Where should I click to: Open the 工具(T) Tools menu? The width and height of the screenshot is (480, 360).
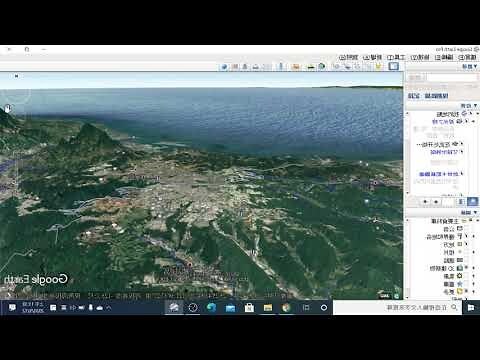(396, 57)
